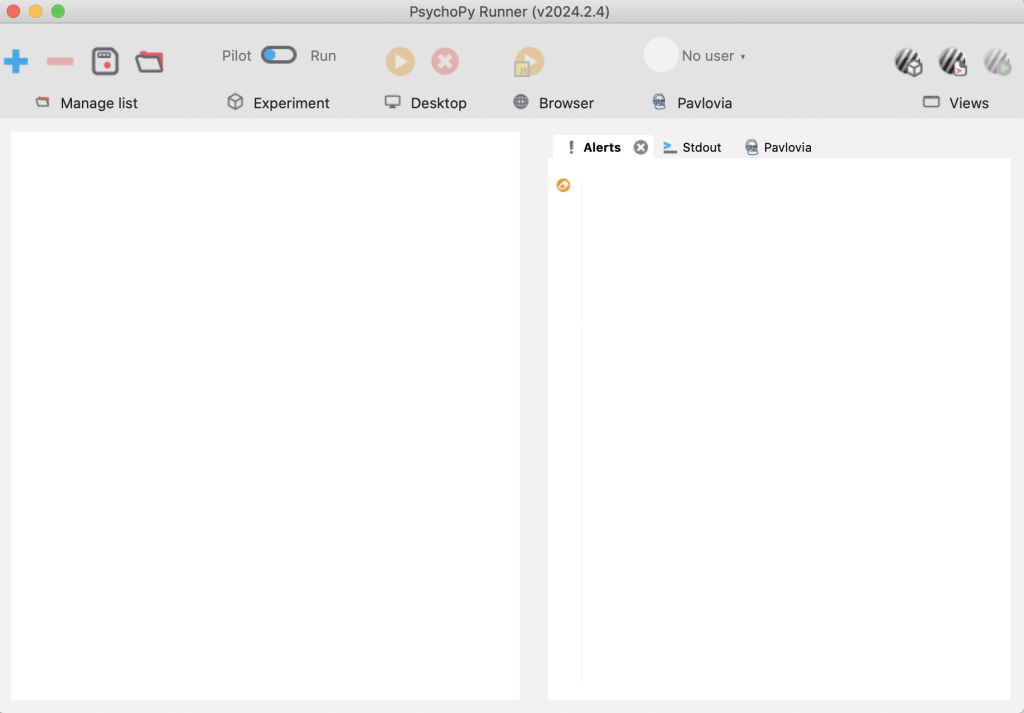The width and height of the screenshot is (1024, 713).
Task: Click the blue plus add experiment icon
Action: click(16, 61)
